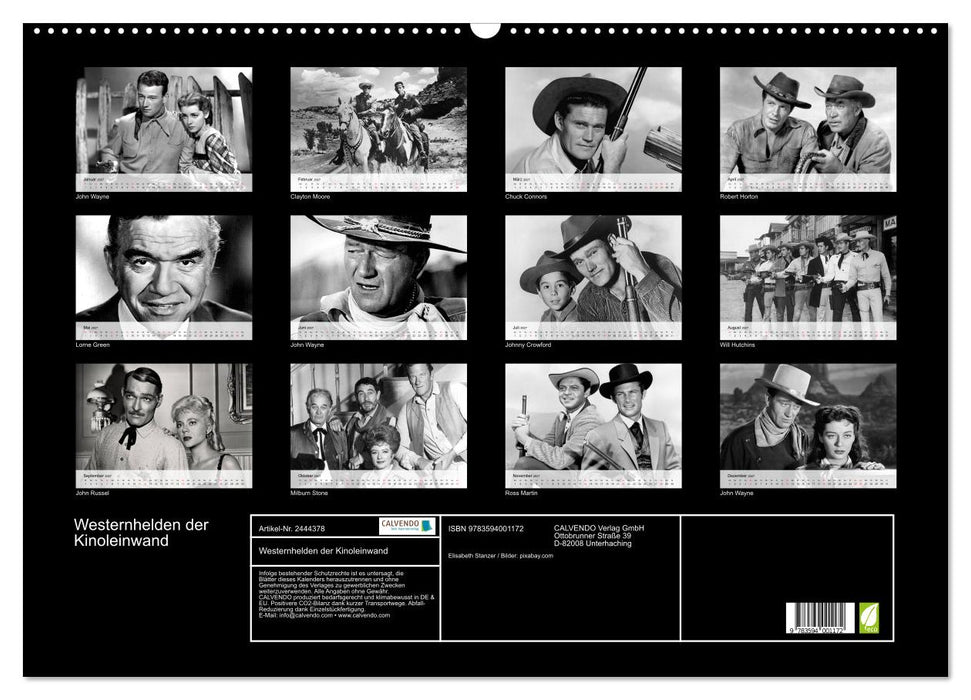Click the CALVENDO logo badge
This screenshot has height=700, width=971.
[x=407, y=526]
